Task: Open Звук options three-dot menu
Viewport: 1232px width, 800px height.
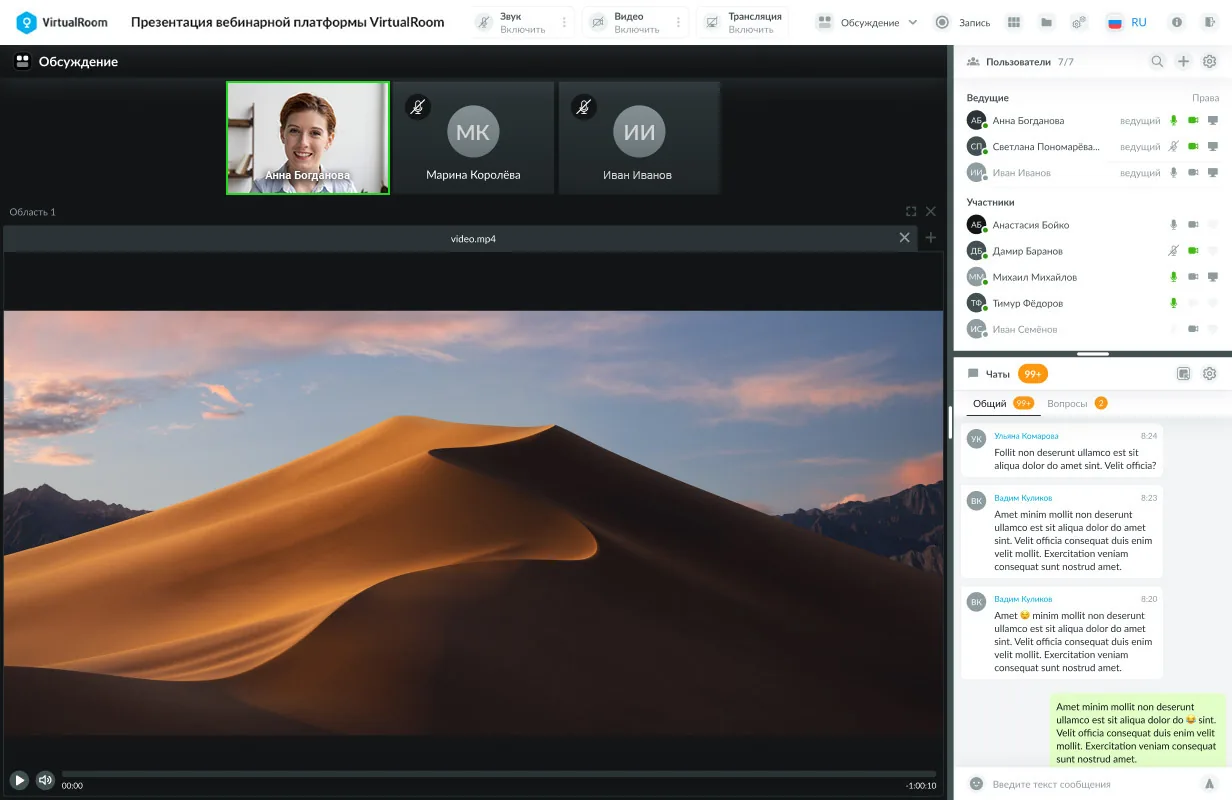Action: point(564,22)
